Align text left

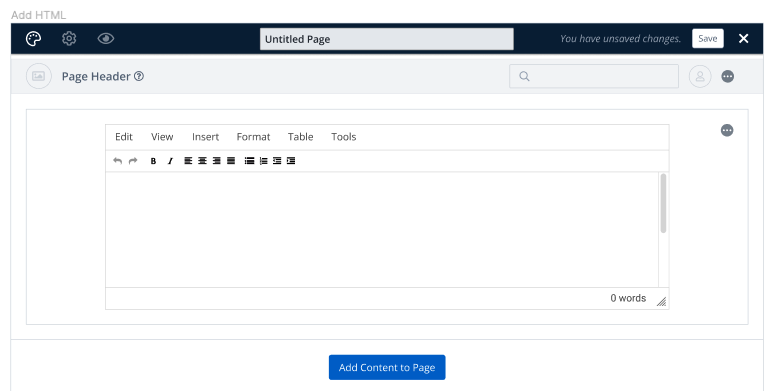pos(188,161)
